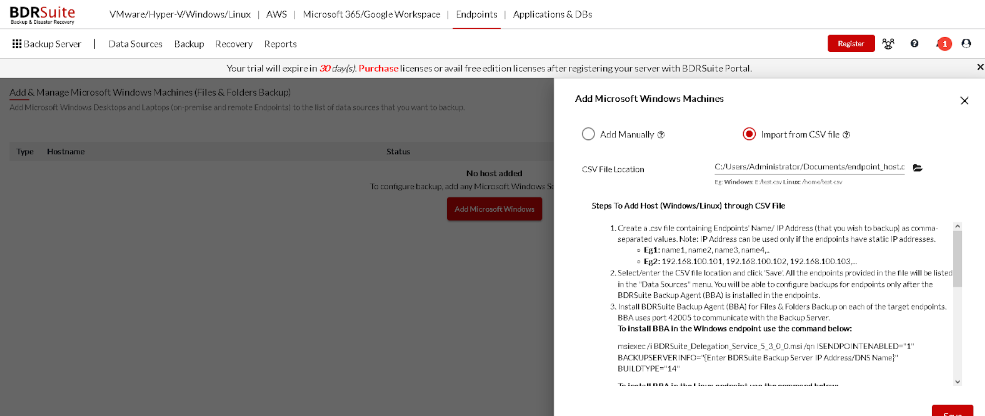985x416 pixels.
Task: Click the CSV File Location input field
Action: [809, 167]
